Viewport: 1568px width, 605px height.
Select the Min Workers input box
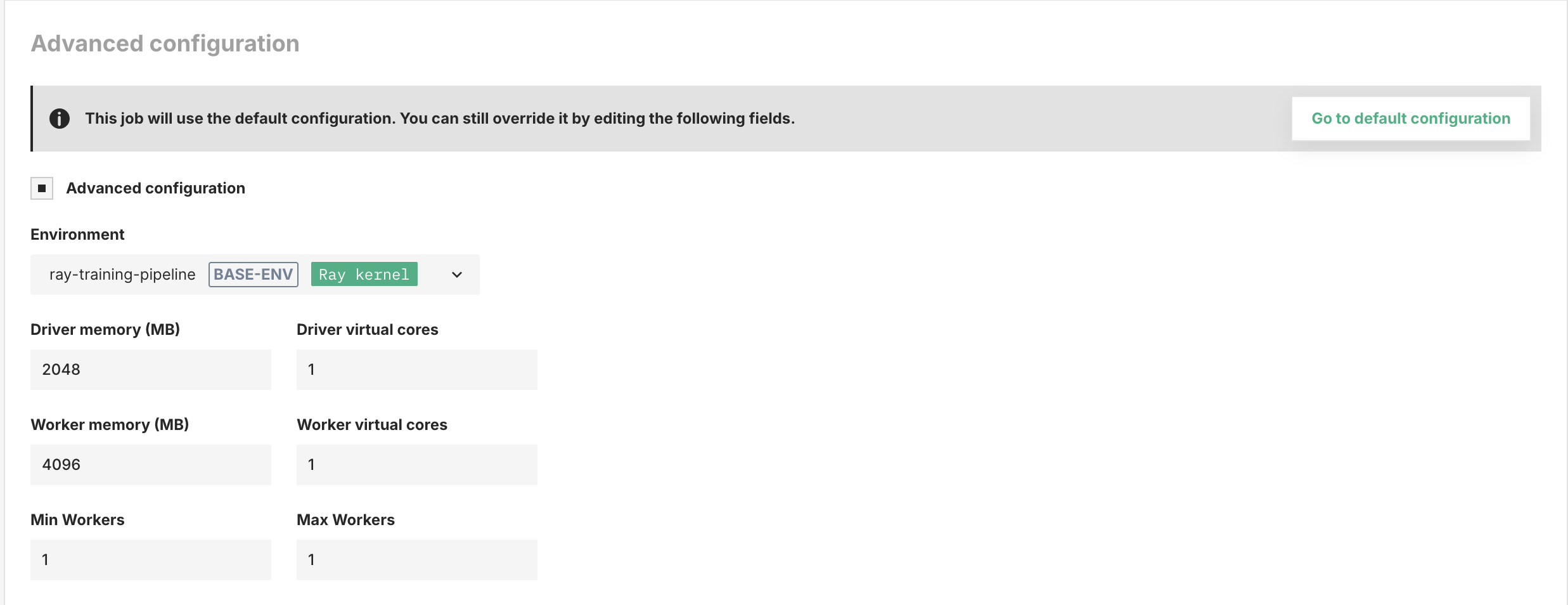[x=151, y=560]
